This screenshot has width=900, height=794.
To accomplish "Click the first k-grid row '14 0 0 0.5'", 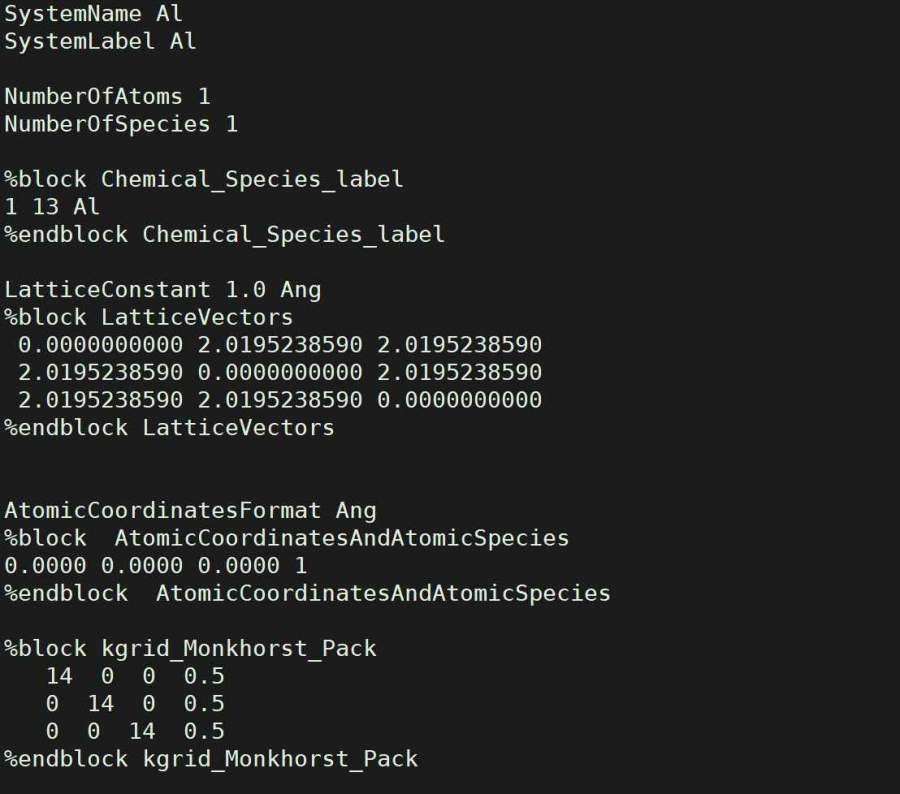I will tap(135, 676).
